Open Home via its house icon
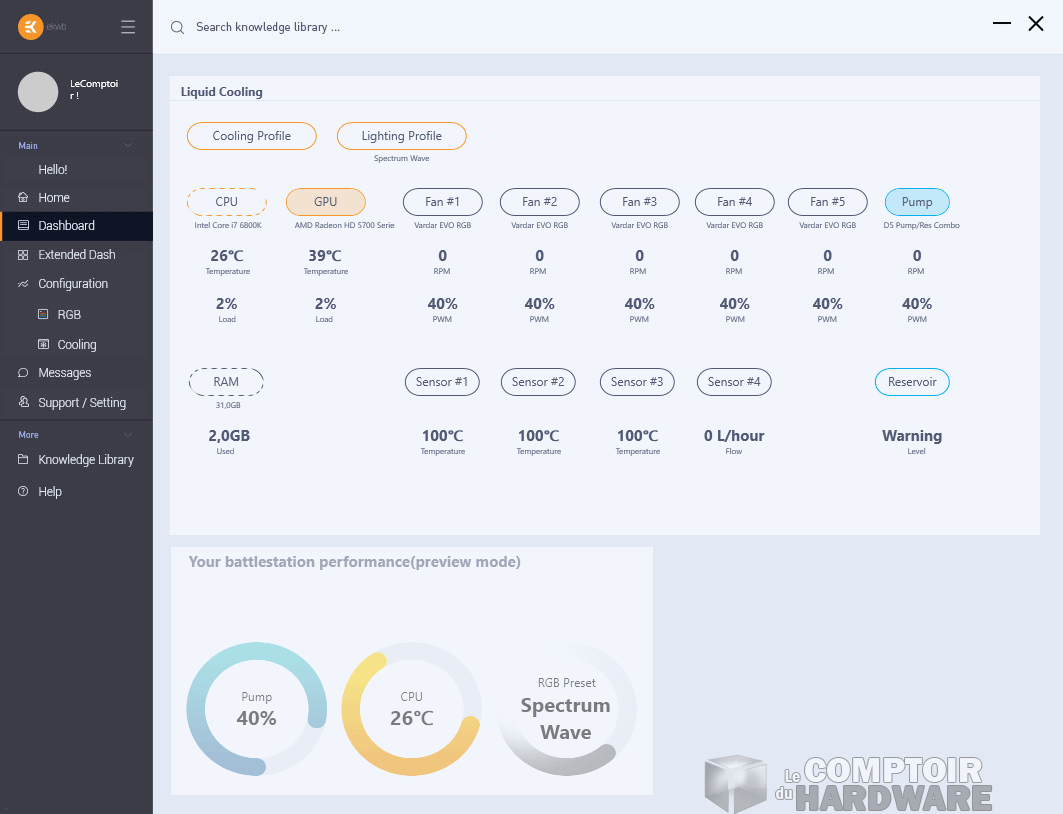The width and height of the screenshot is (1063, 814). click(24, 198)
